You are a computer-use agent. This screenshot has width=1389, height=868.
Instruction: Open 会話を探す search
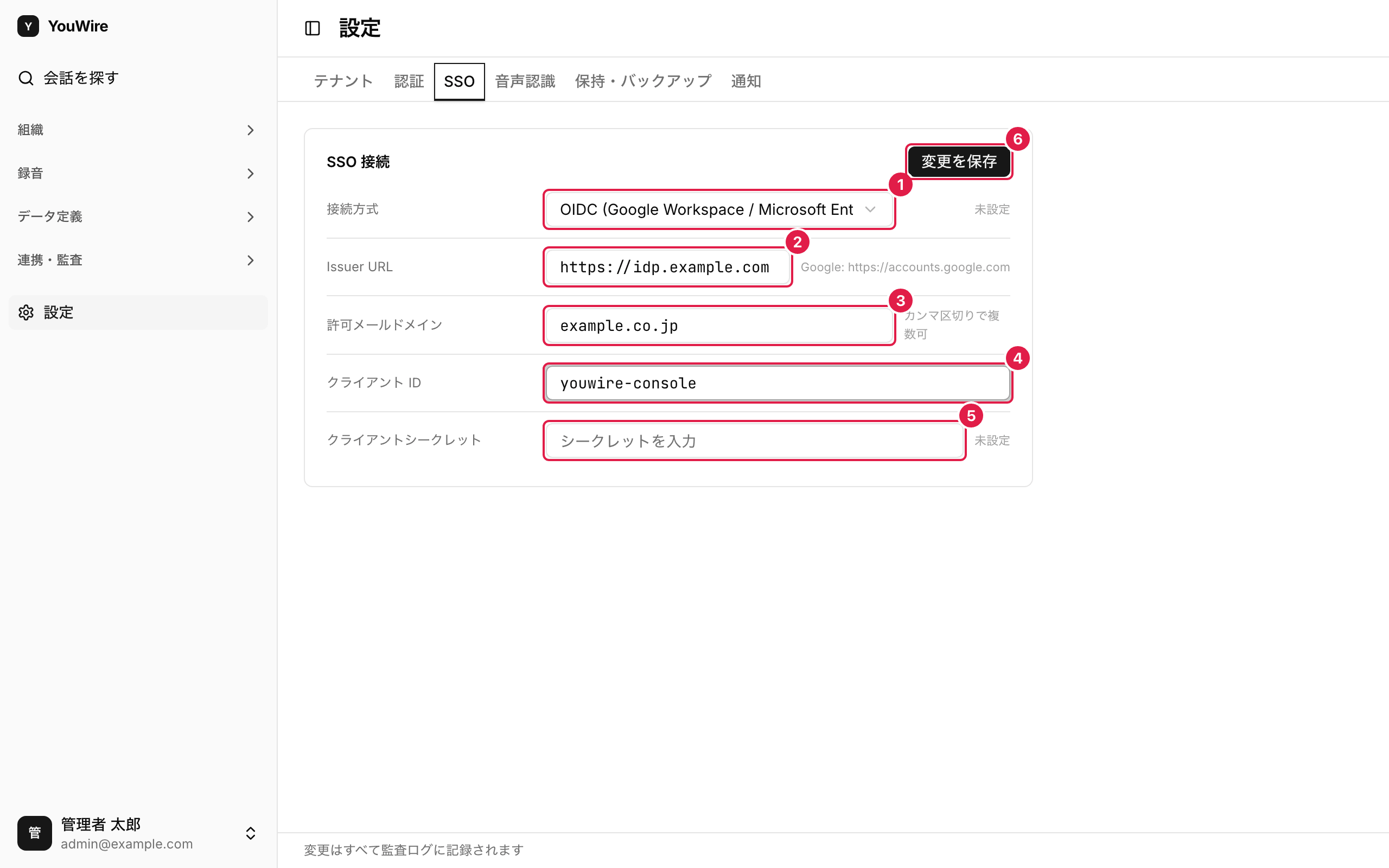coord(138,78)
